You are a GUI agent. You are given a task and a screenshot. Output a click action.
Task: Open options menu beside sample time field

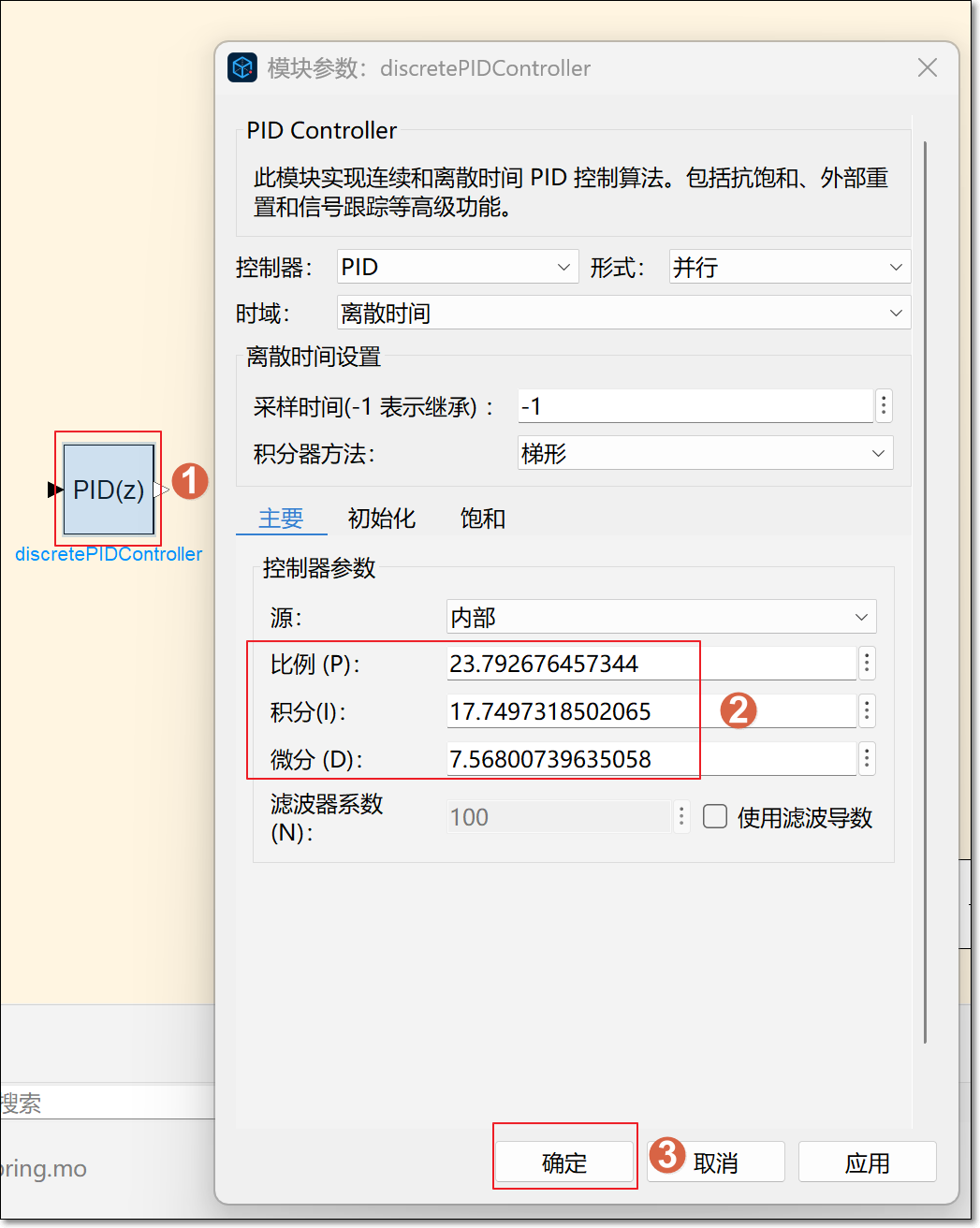pos(884,406)
